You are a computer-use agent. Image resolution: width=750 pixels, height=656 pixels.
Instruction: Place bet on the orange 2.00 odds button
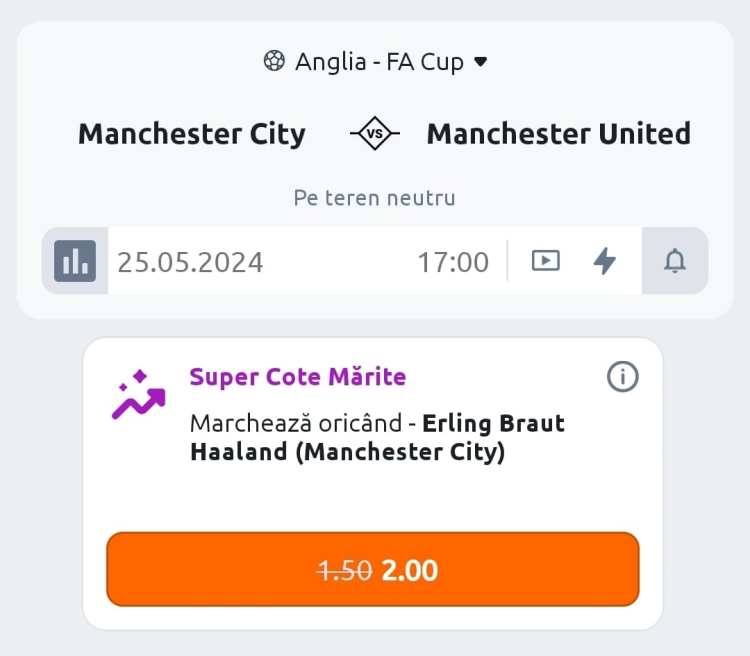click(x=372, y=569)
